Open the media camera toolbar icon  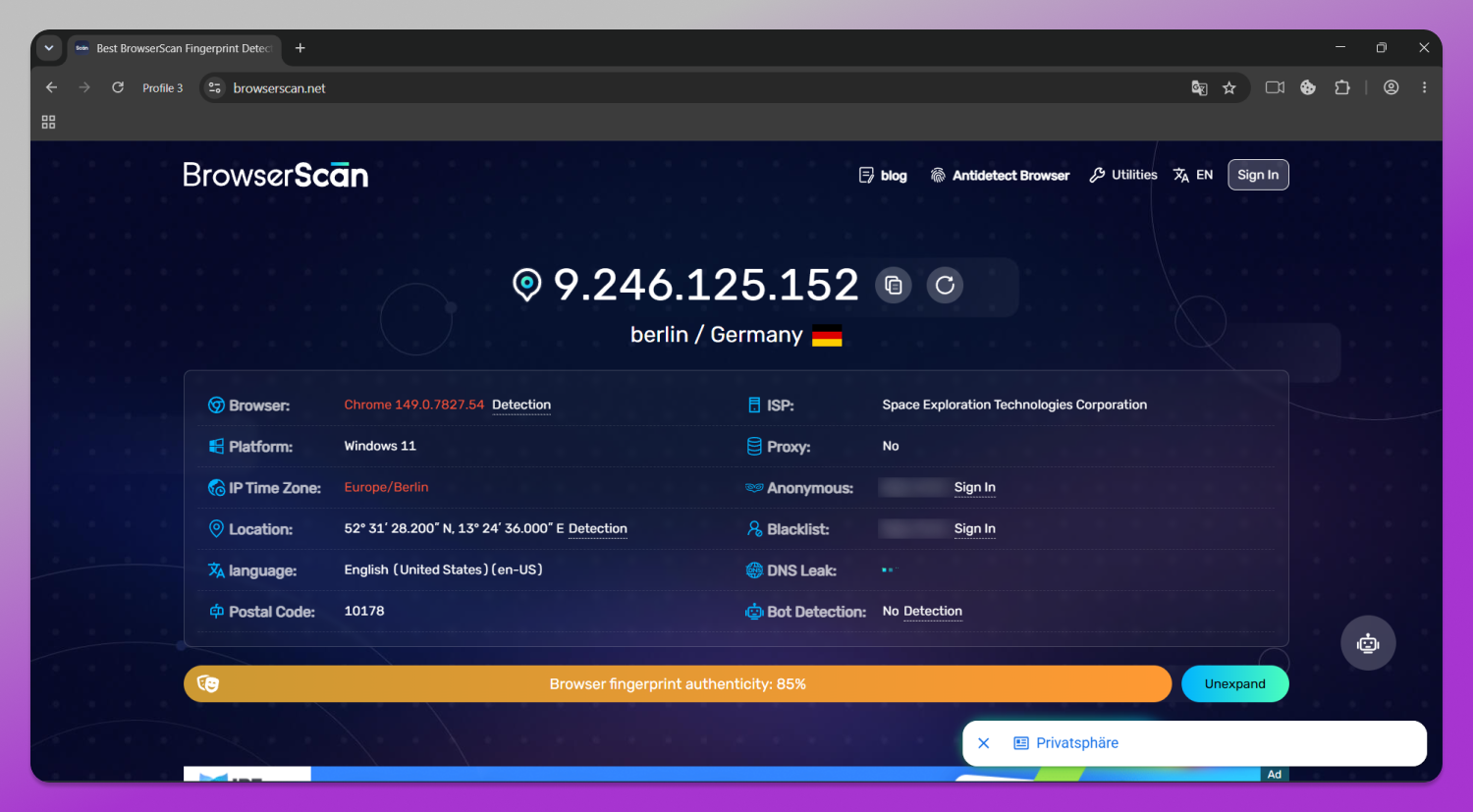pyautogui.click(x=1275, y=87)
